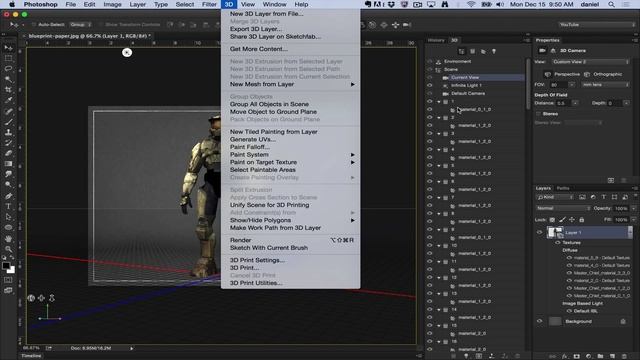The image size is (640, 360).
Task: Click the lock all icon in Layers
Action: tap(582, 220)
